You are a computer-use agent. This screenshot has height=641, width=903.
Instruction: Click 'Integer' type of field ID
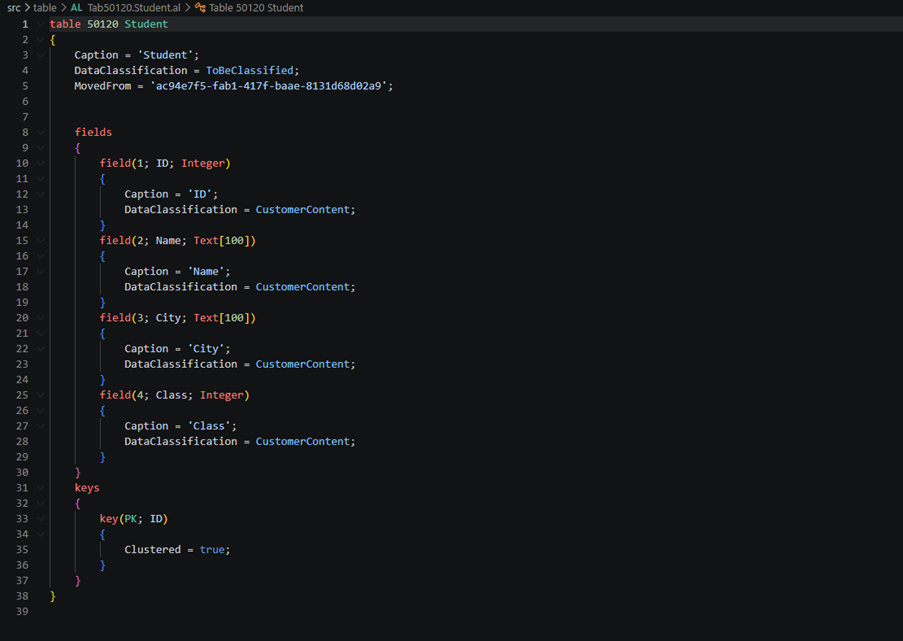(x=203, y=164)
